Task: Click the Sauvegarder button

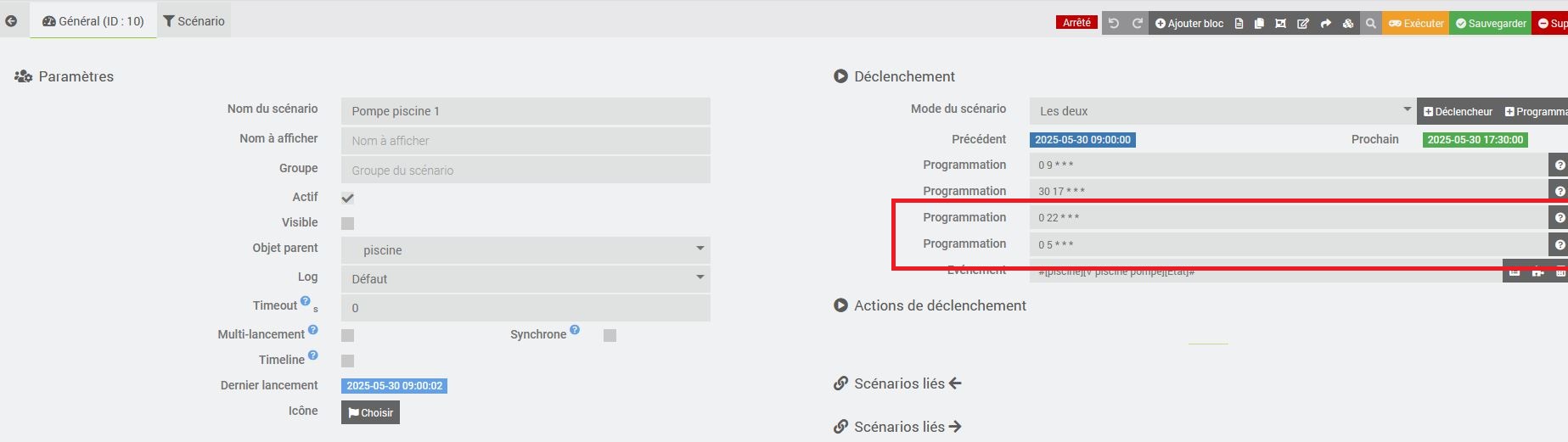Action: click(x=1491, y=24)
